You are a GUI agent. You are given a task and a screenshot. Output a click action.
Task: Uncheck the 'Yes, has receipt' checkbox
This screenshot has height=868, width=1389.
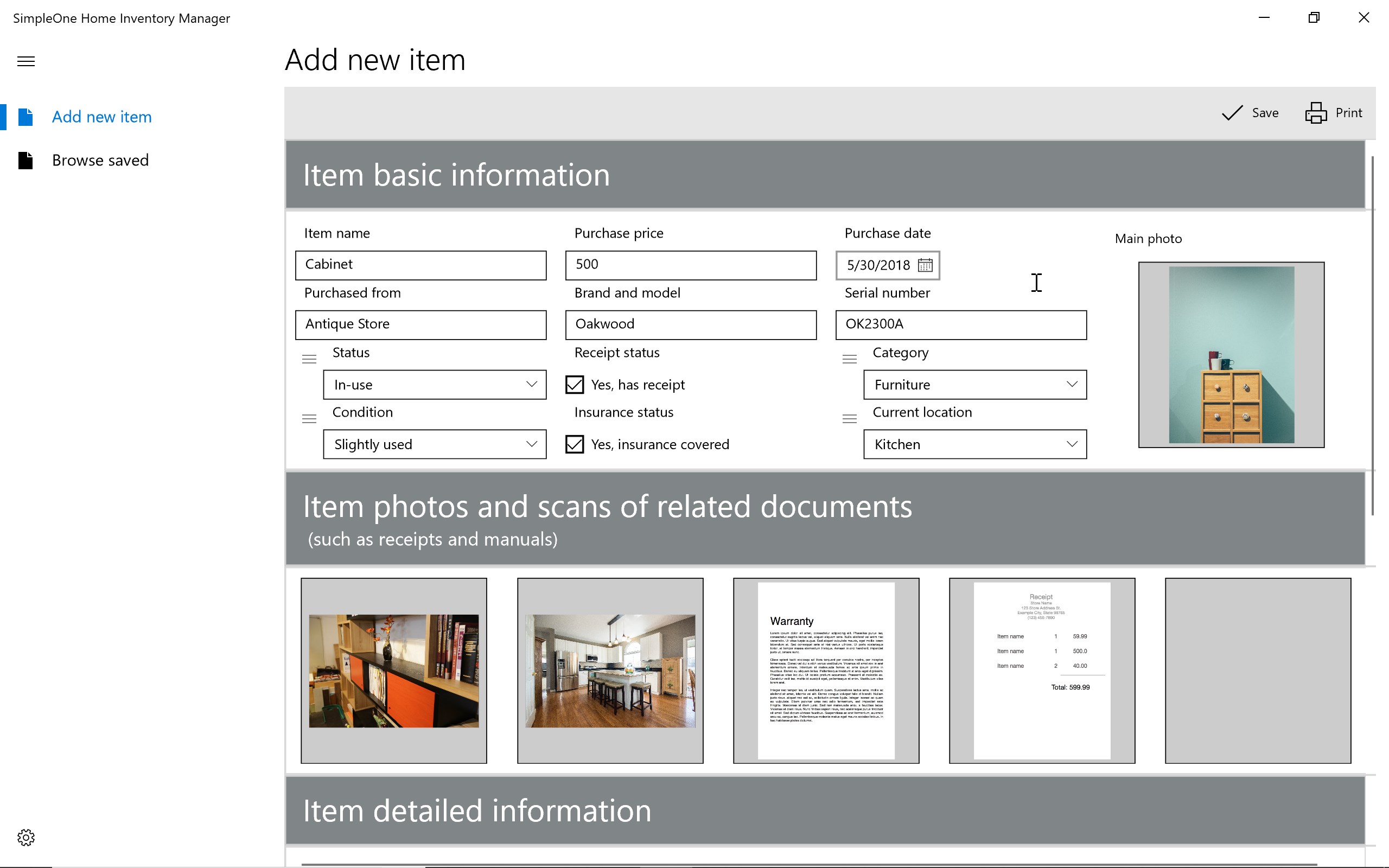[x=575, y=385]
